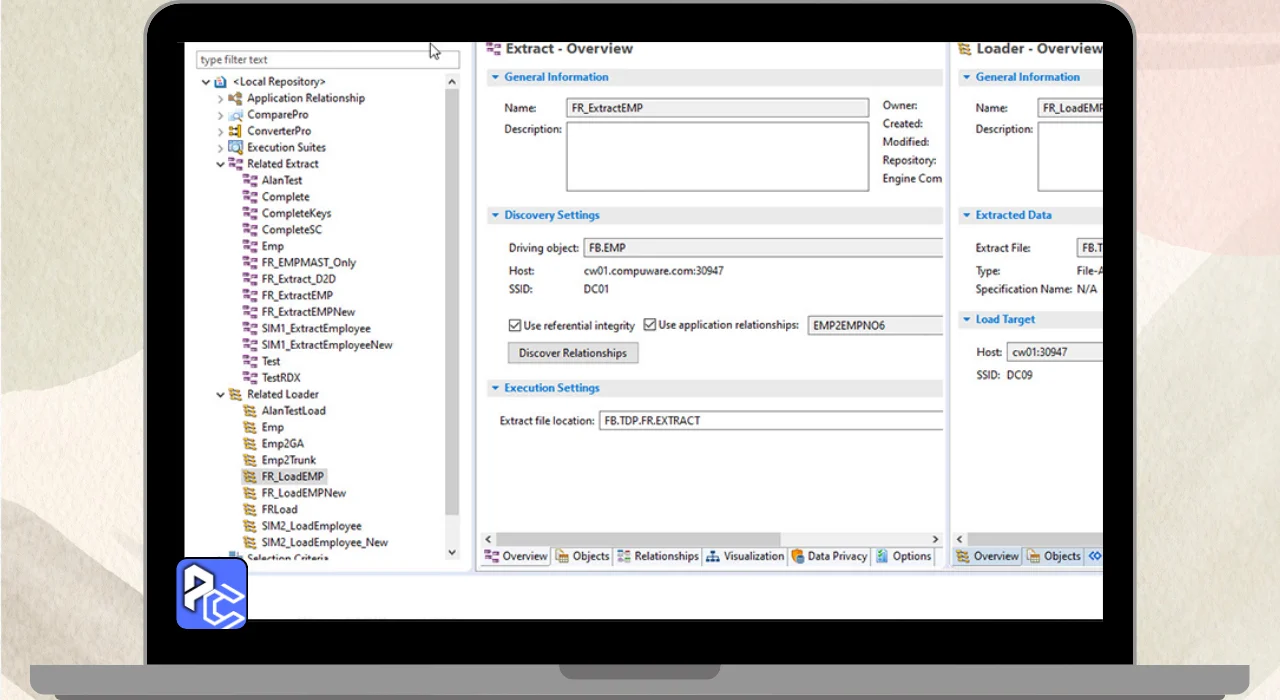Collapse the Discovery Settings section
The width and height of the screenshot is (1280, 700).
coord(495,216)
